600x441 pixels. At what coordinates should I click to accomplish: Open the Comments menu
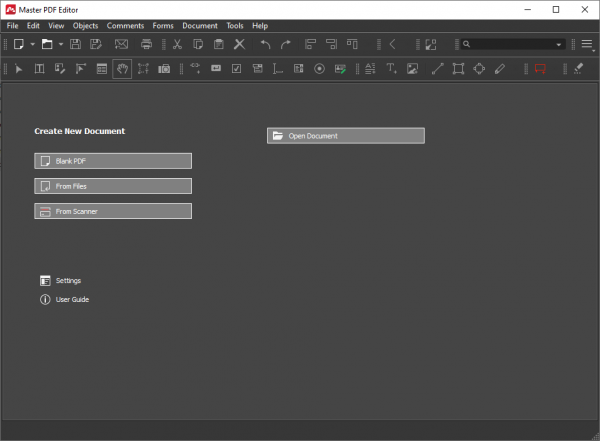[x=125, y=26]
